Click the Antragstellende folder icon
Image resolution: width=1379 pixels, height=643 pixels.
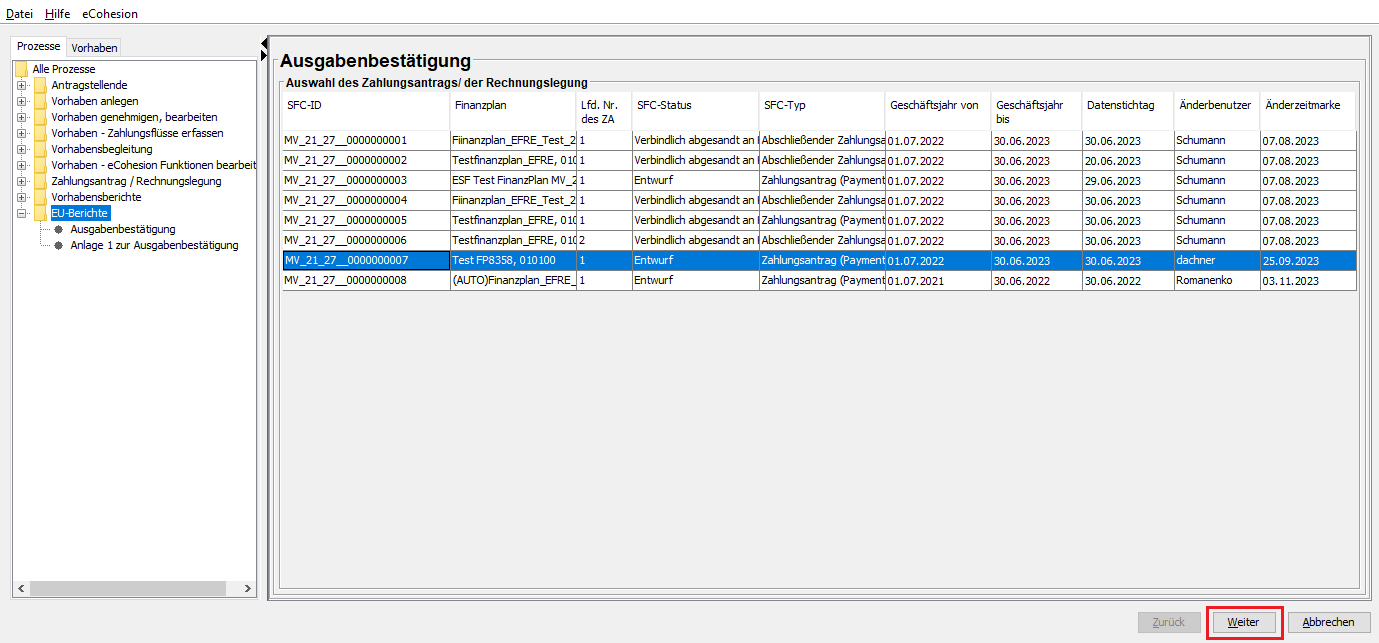click(x=40, y=85)
